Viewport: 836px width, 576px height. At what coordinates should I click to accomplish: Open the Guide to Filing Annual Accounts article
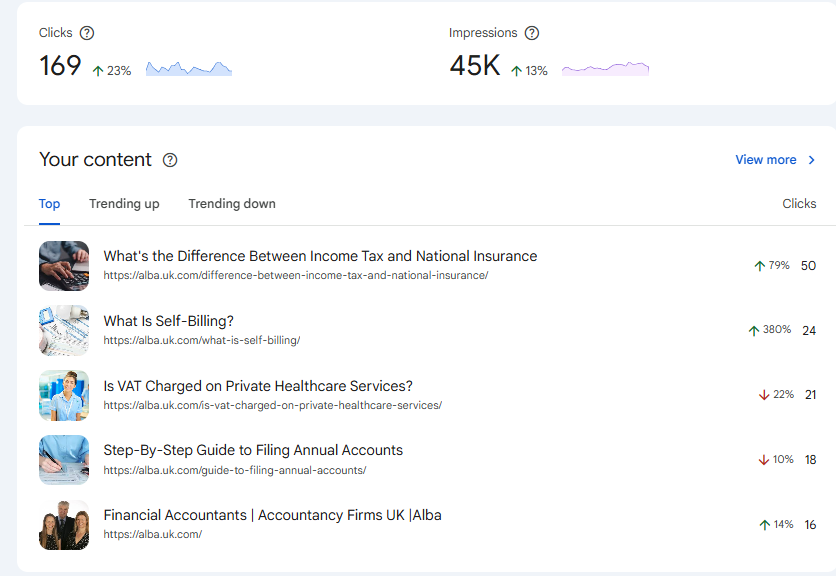pos(253,450)
